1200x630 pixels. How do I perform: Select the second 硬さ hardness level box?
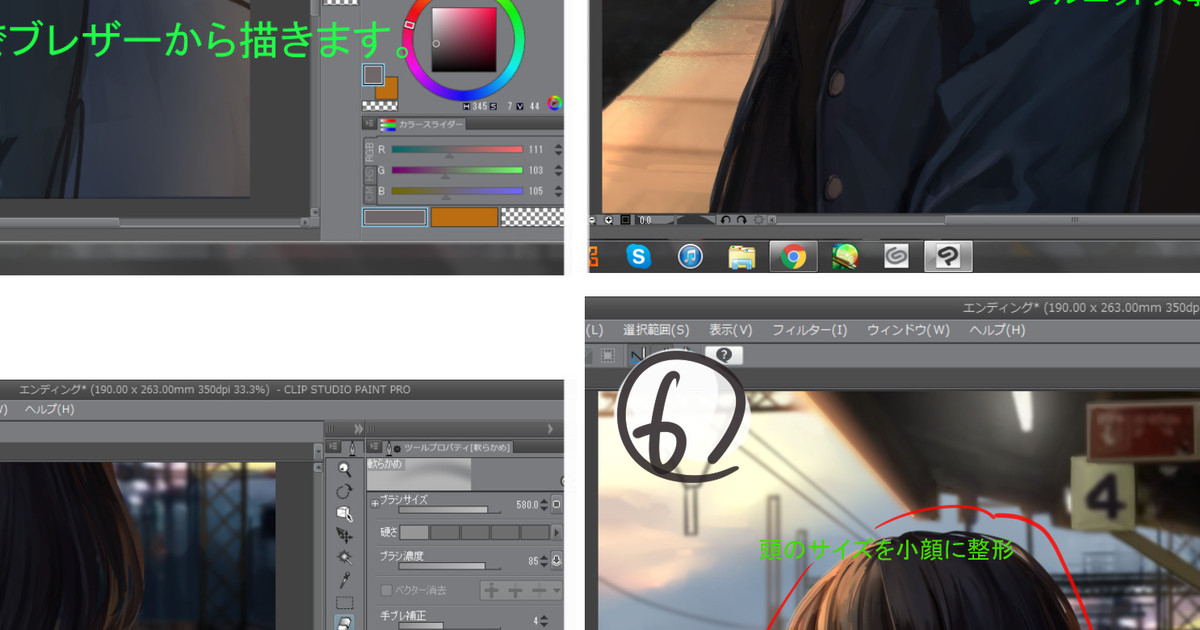click(x=445, y=532)
